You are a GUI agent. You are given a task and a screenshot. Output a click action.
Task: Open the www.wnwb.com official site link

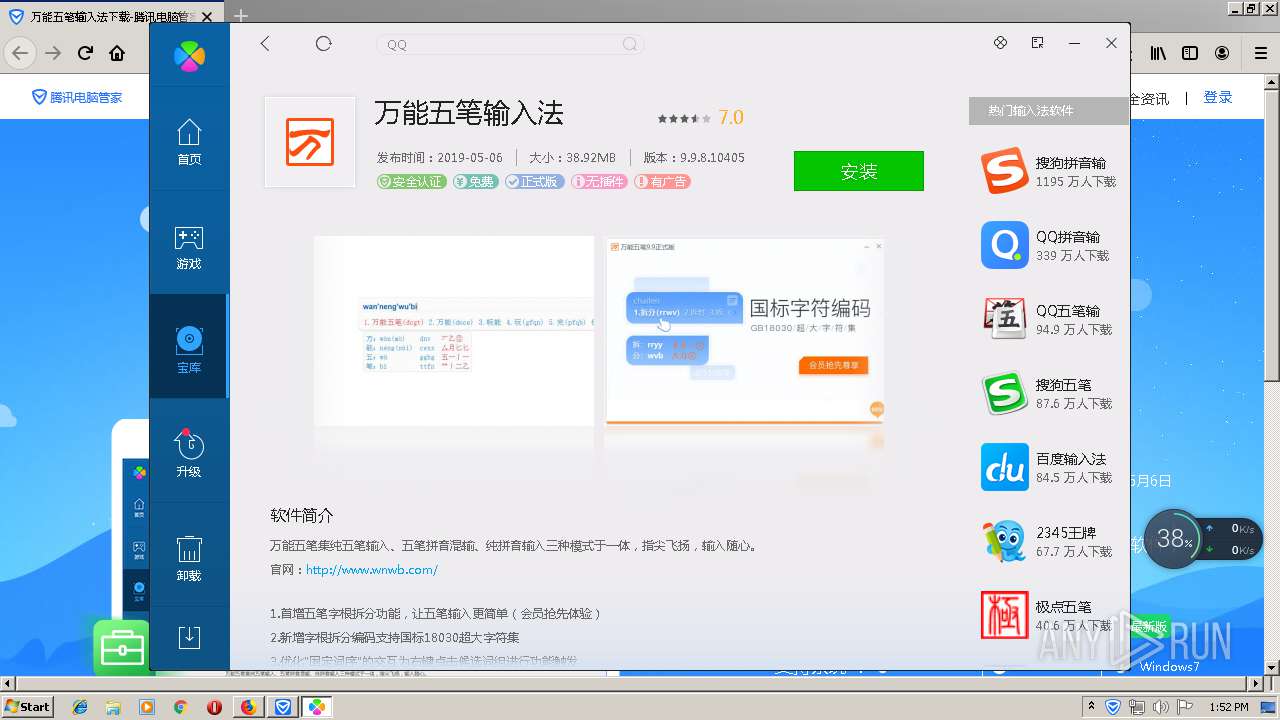pos(372,570)
